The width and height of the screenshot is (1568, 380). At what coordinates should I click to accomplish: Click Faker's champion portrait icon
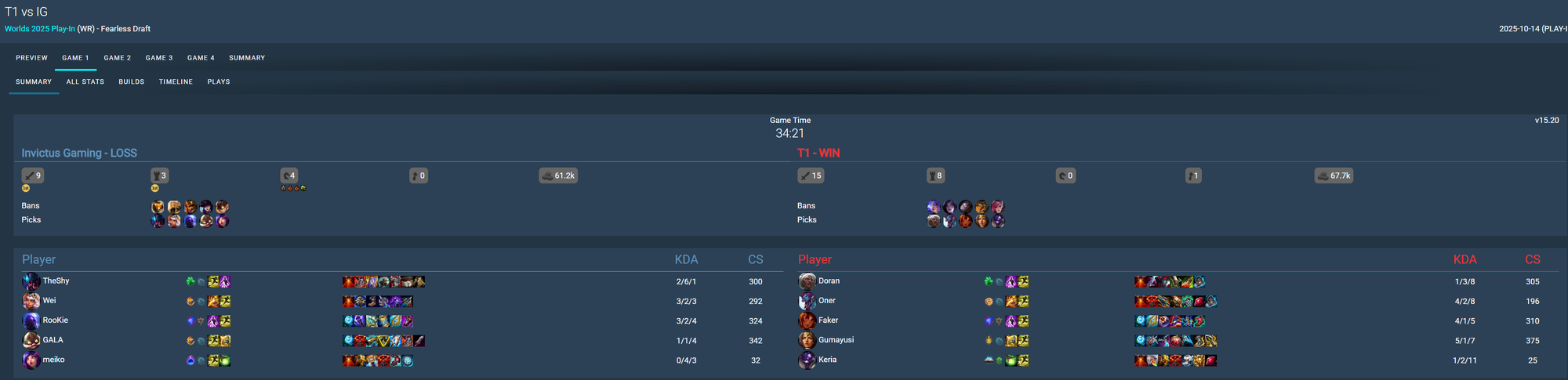tap(808, 320)
